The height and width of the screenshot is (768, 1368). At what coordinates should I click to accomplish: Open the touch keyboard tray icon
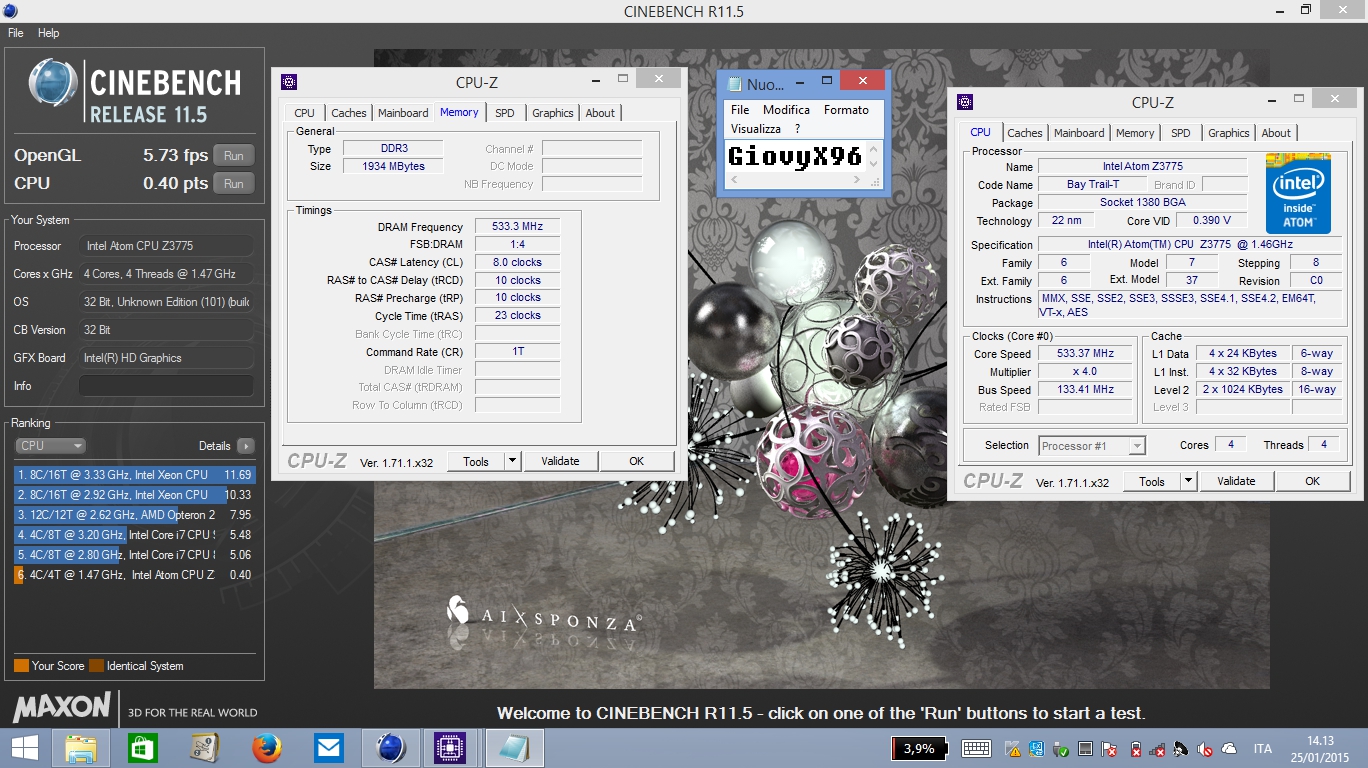pos(976,748)
